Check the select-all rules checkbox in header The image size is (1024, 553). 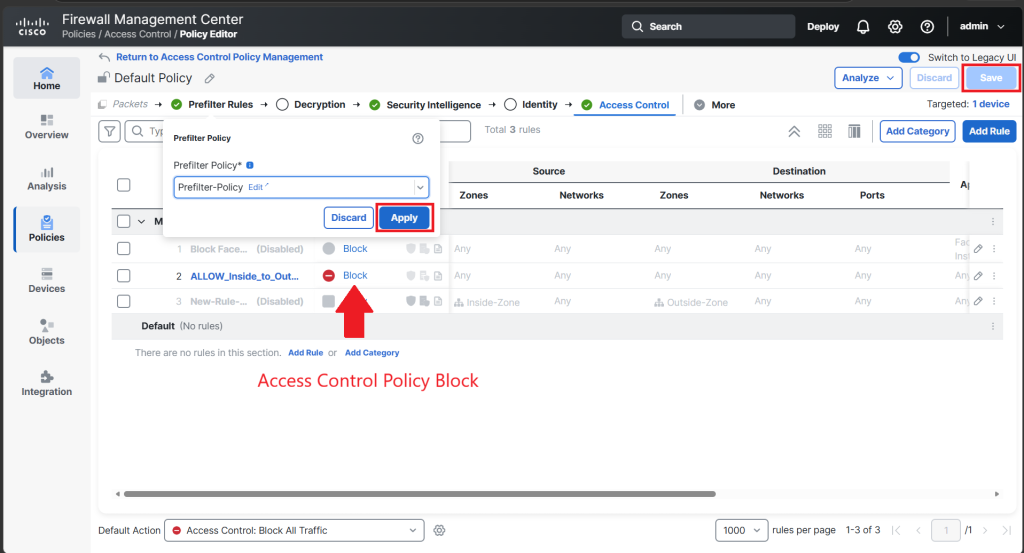(x=123, y=185)
